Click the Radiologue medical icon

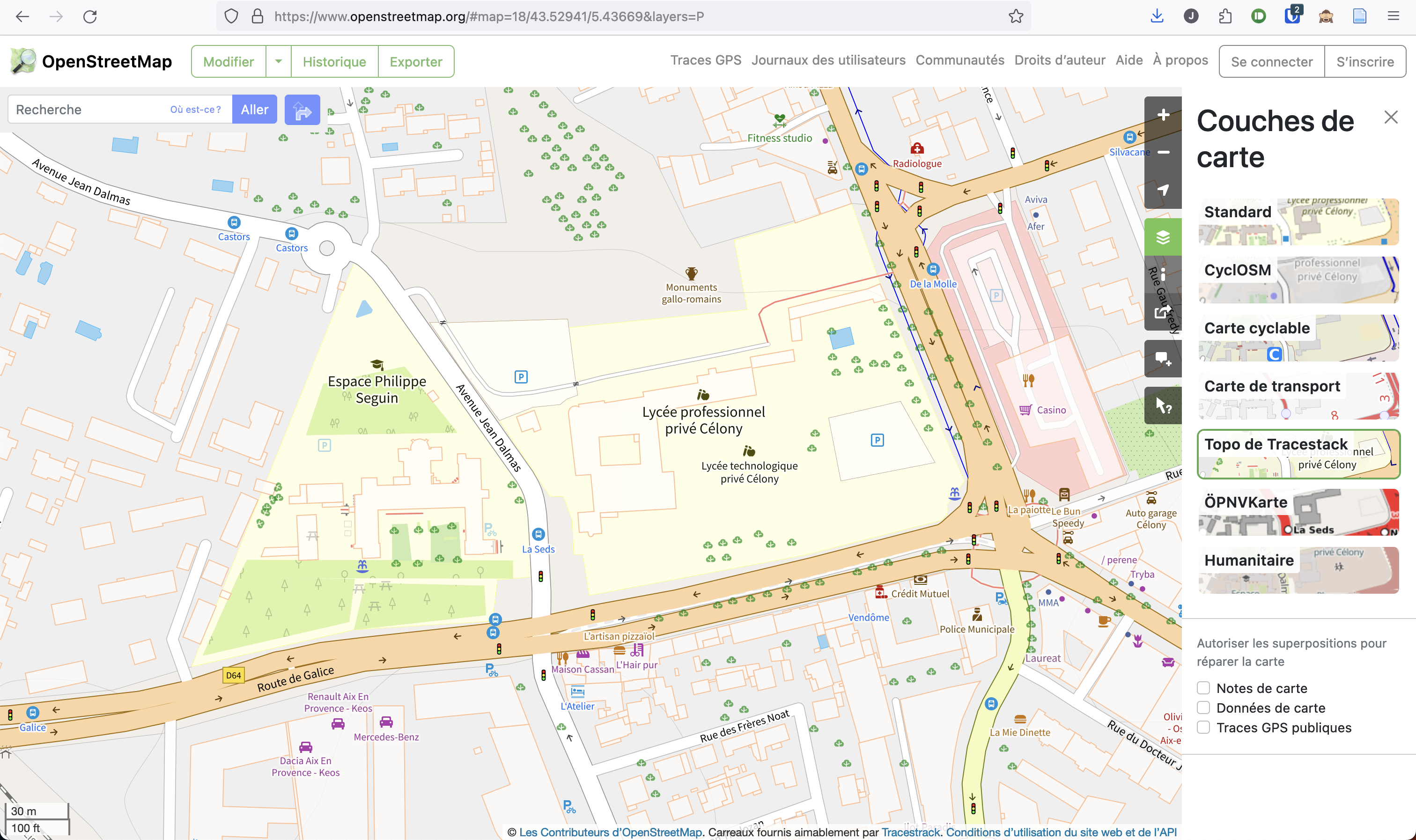[917, 149]
